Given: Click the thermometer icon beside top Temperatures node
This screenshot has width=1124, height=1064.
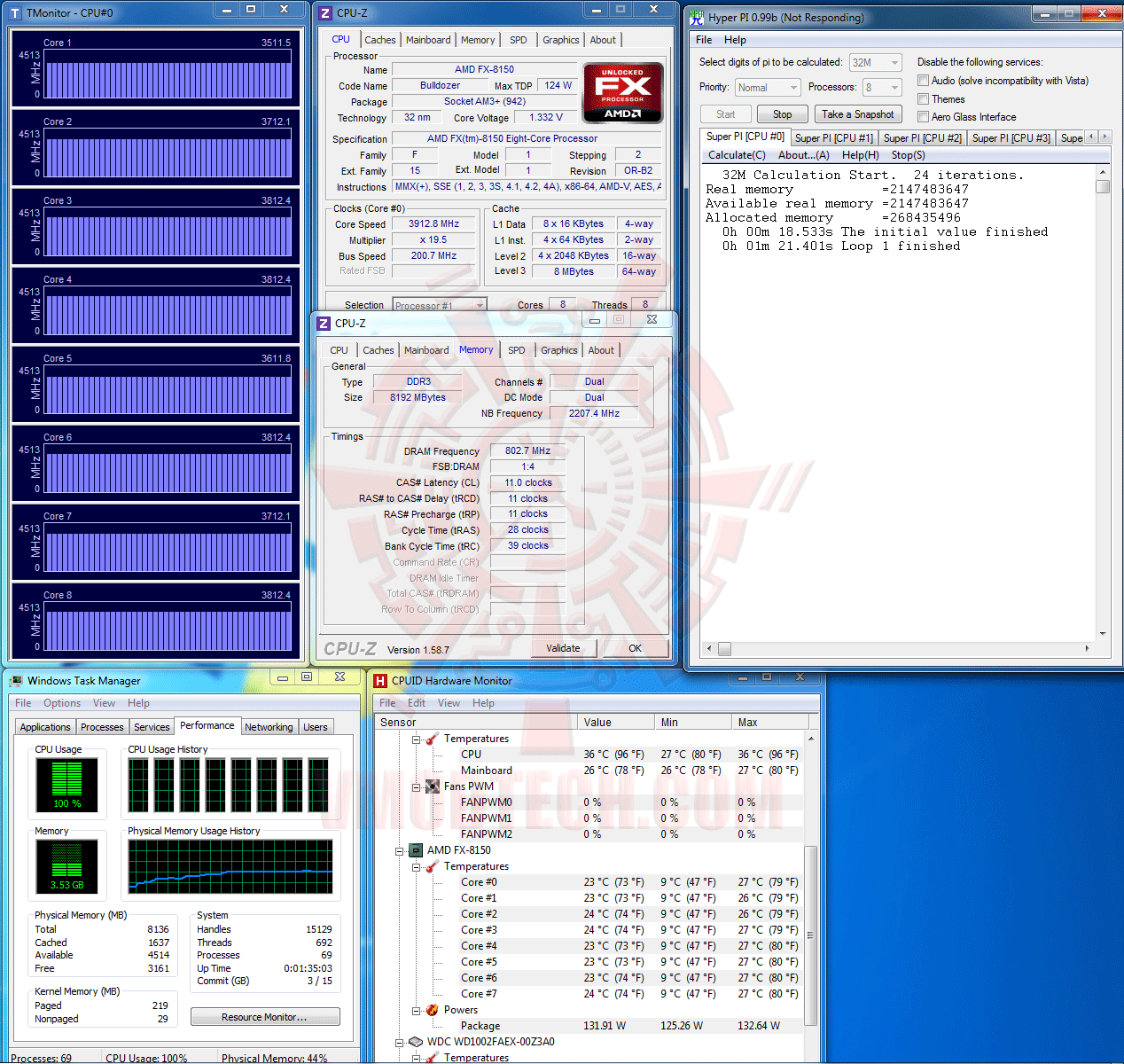Looking at the screenshot, I should [x=433, y=739].
